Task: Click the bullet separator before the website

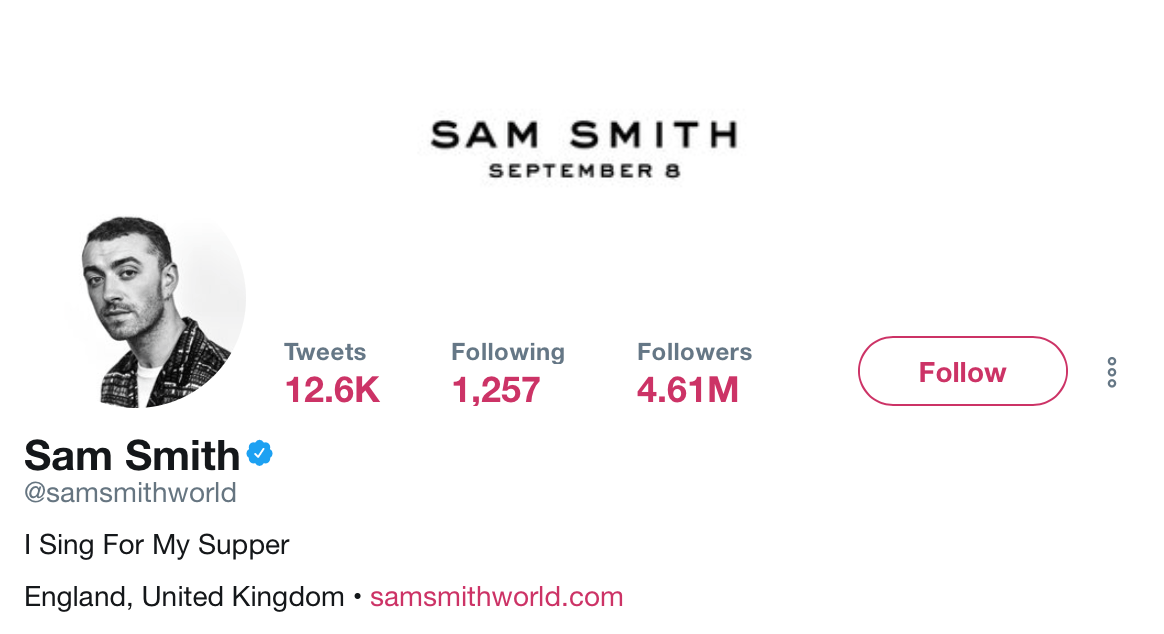Action: (x=357, y=598)
